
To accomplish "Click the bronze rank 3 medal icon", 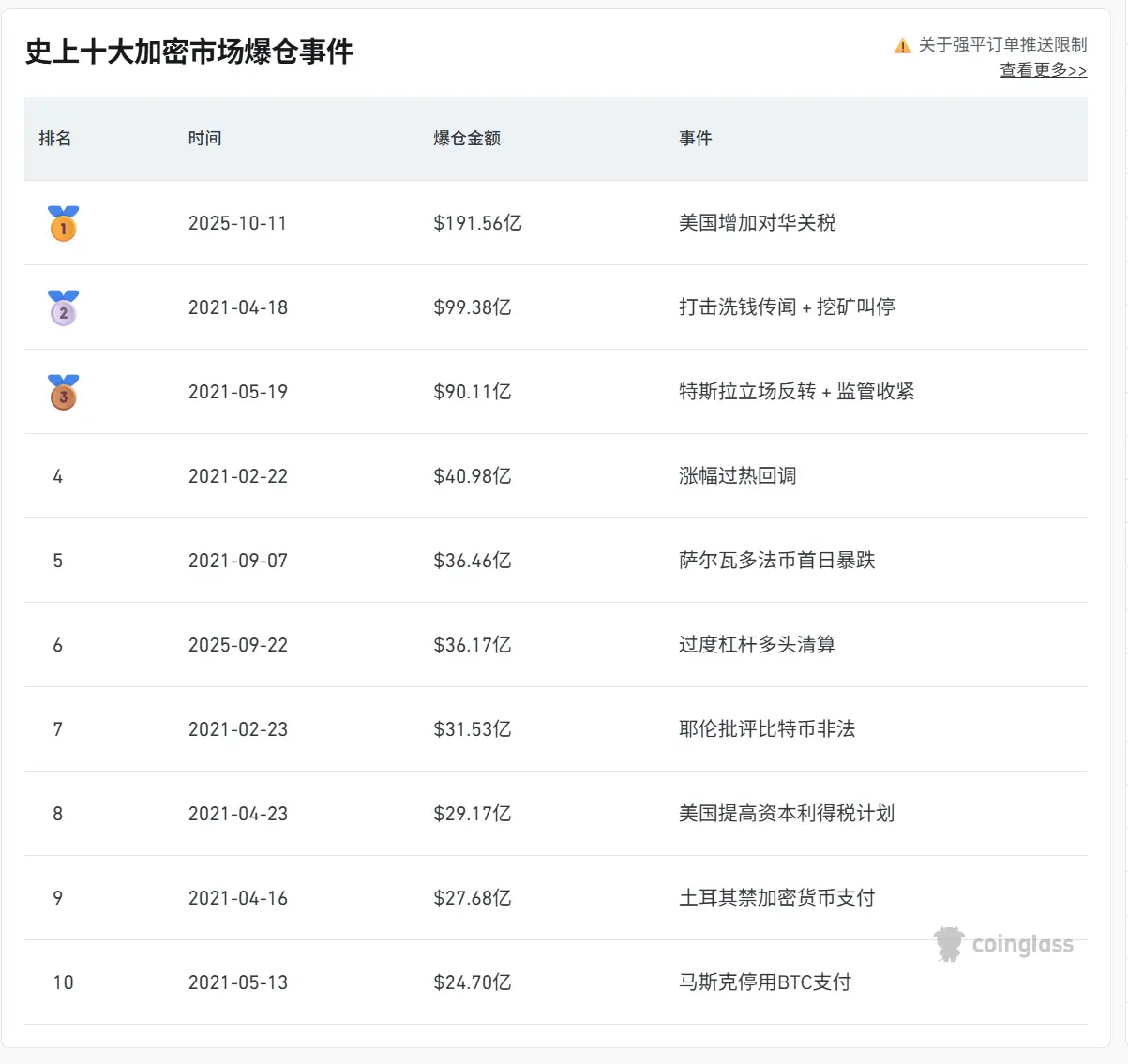I will (x=64, y=392).
